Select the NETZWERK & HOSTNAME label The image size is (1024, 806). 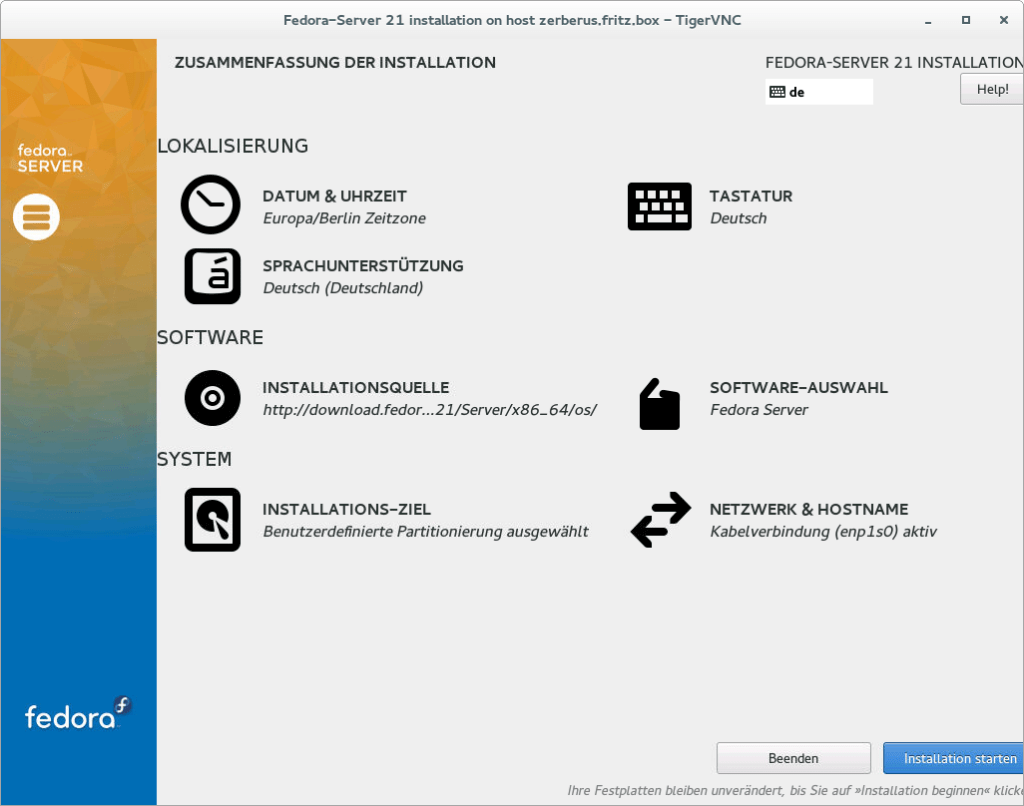tap(808, 509)
